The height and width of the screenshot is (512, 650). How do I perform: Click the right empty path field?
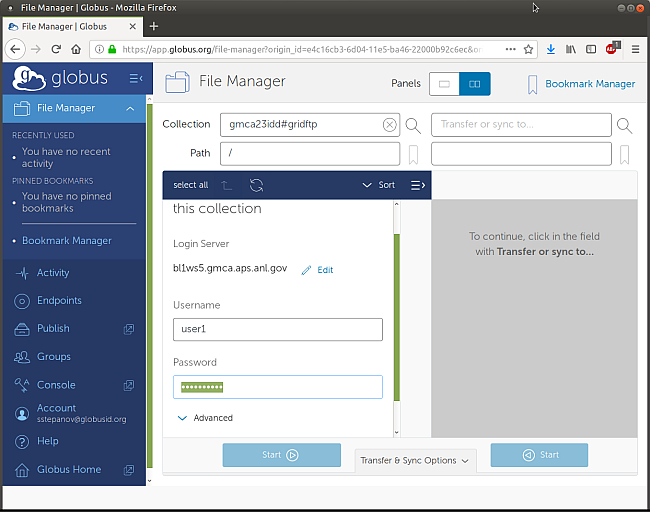521,154
